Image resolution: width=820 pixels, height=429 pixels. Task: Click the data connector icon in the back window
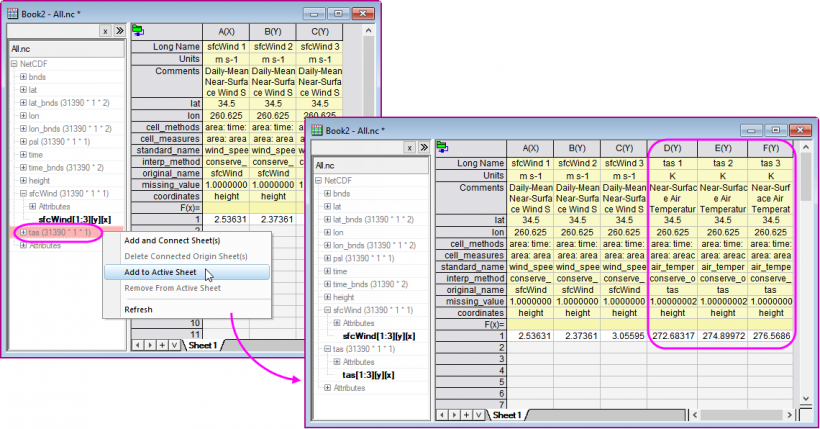click(136, 30)
